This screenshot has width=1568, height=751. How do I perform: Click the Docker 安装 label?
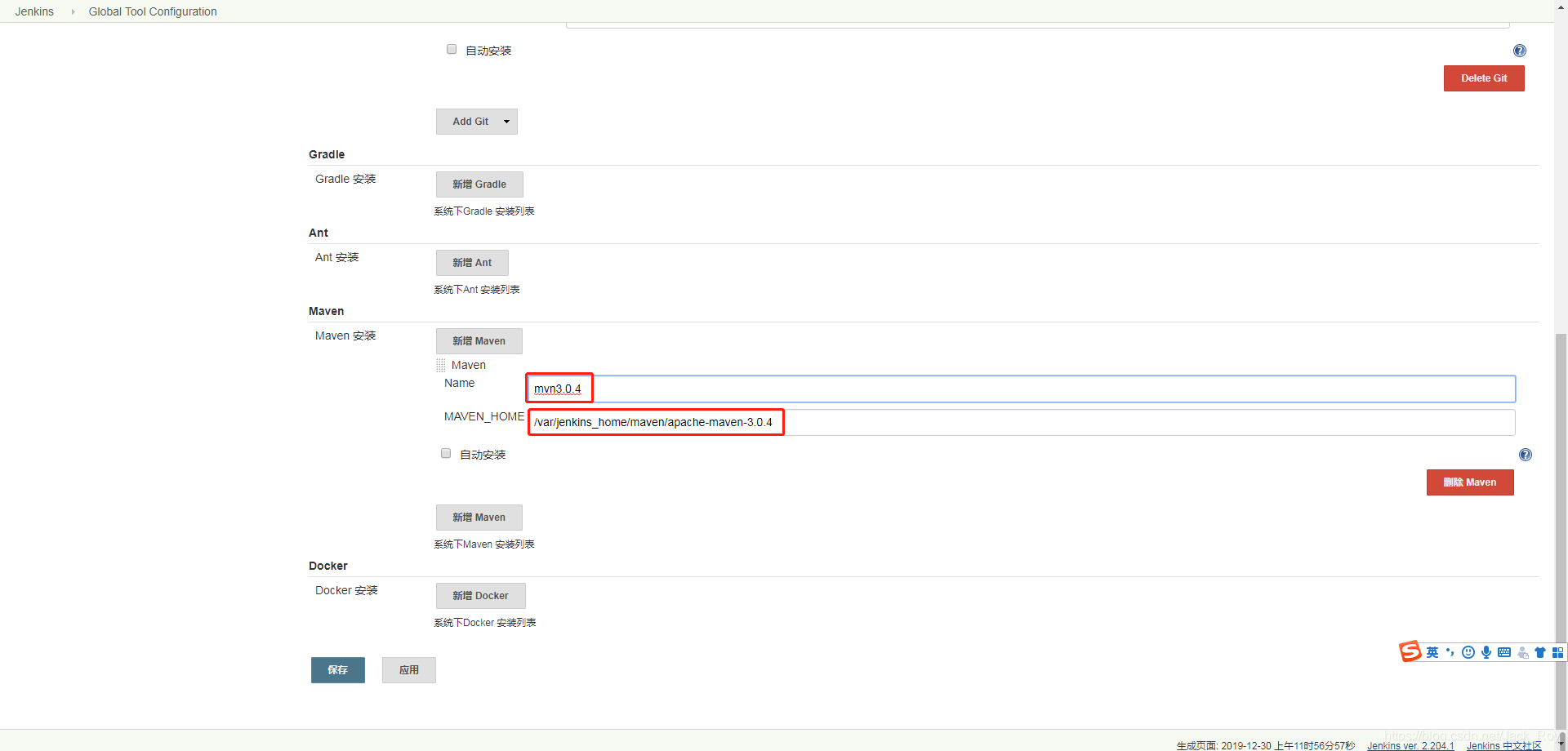point(346,590)
